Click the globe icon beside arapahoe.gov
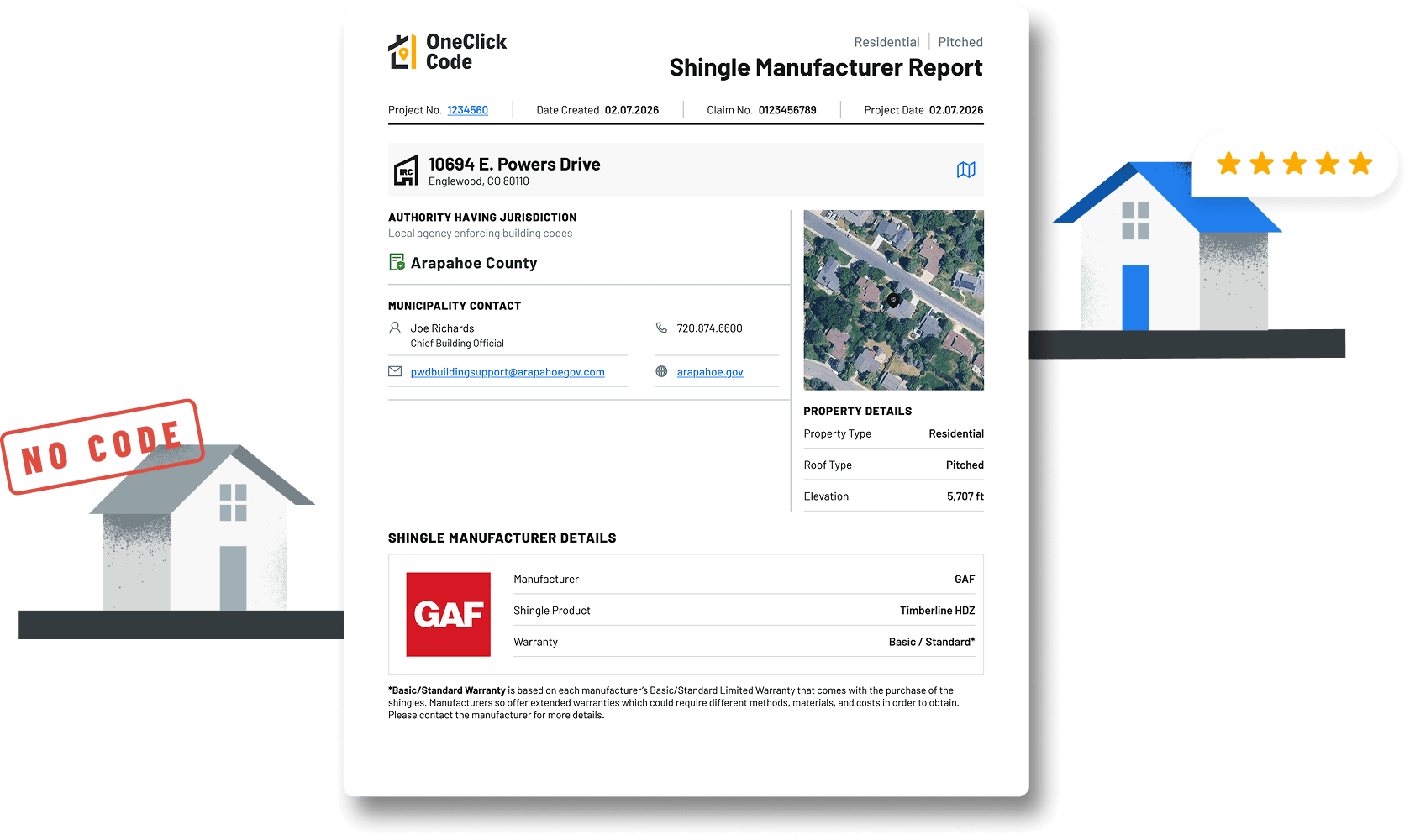 coord(661,371)
